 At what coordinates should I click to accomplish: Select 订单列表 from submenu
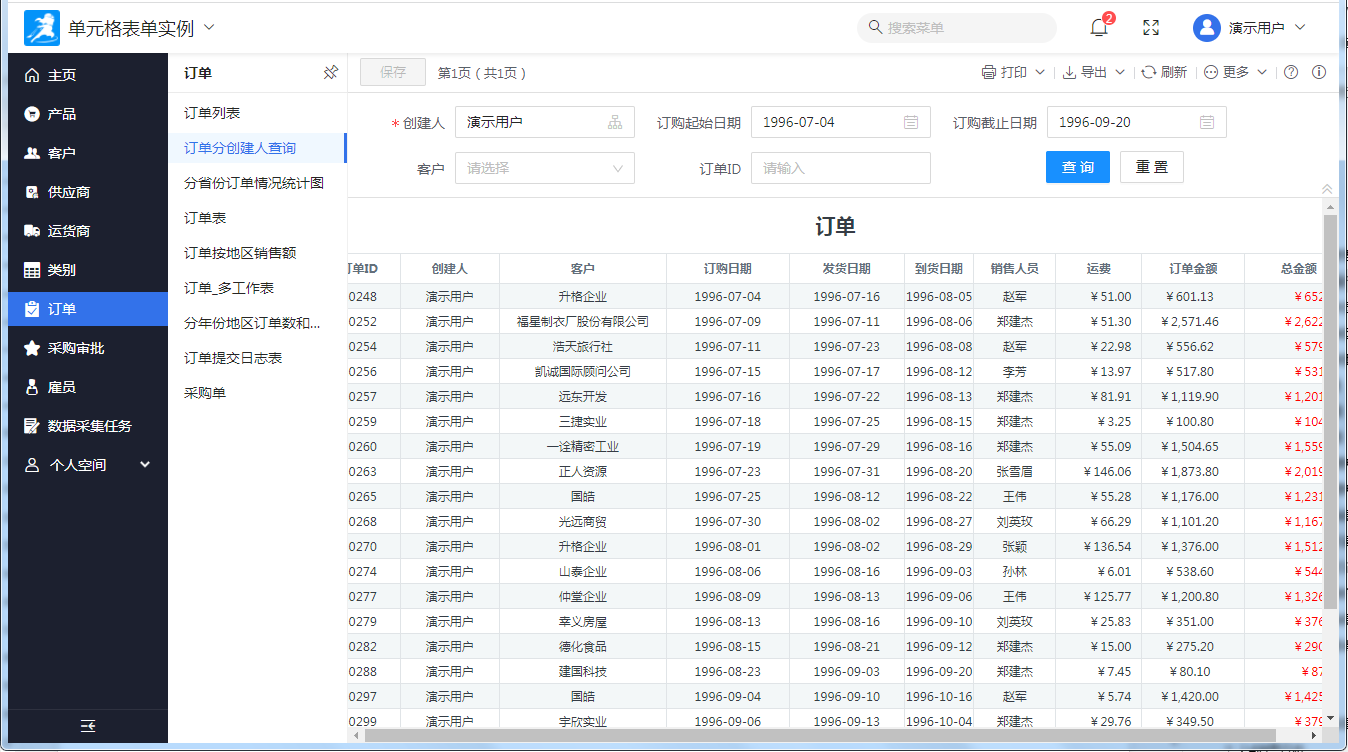coord(212,113)
